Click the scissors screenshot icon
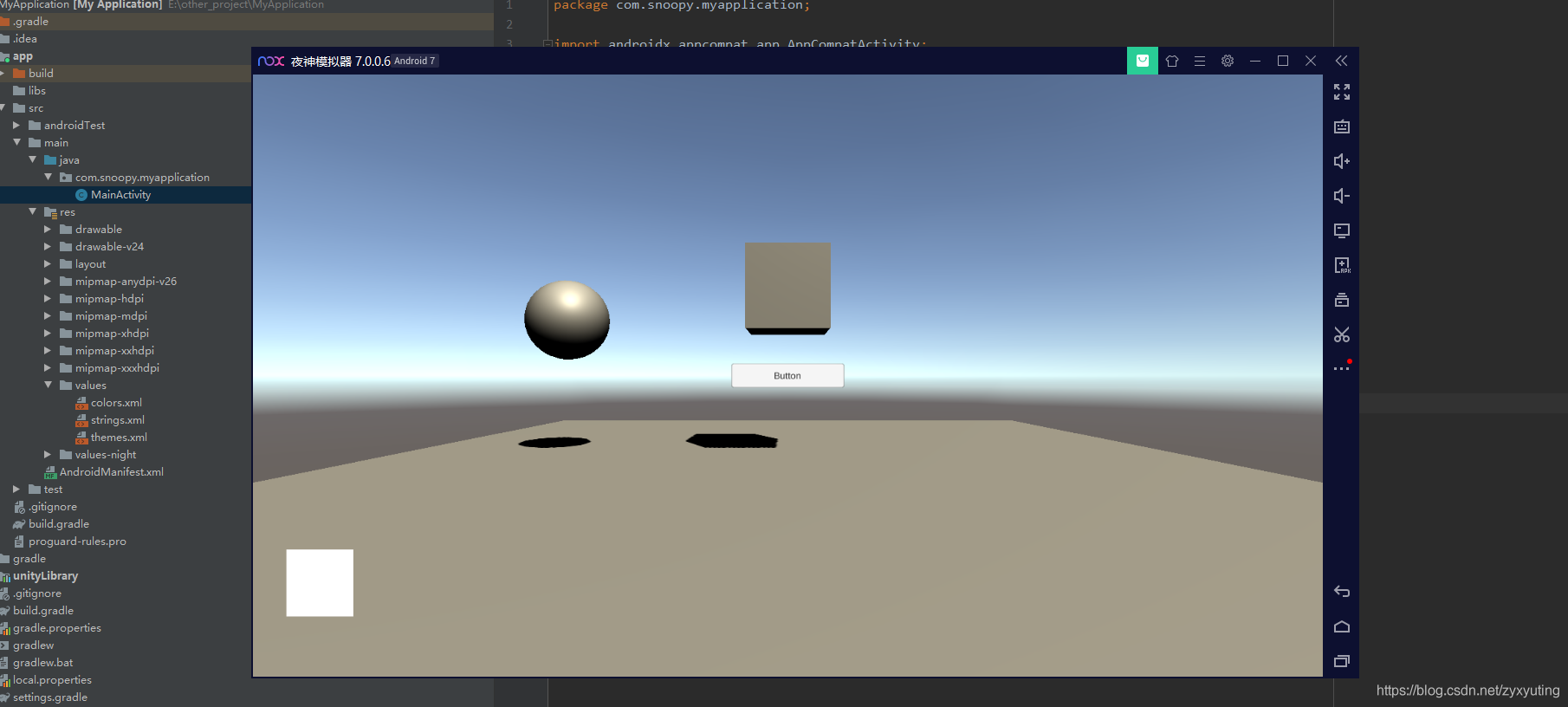The image size is (1568, 707). (x=1342, y=334)
